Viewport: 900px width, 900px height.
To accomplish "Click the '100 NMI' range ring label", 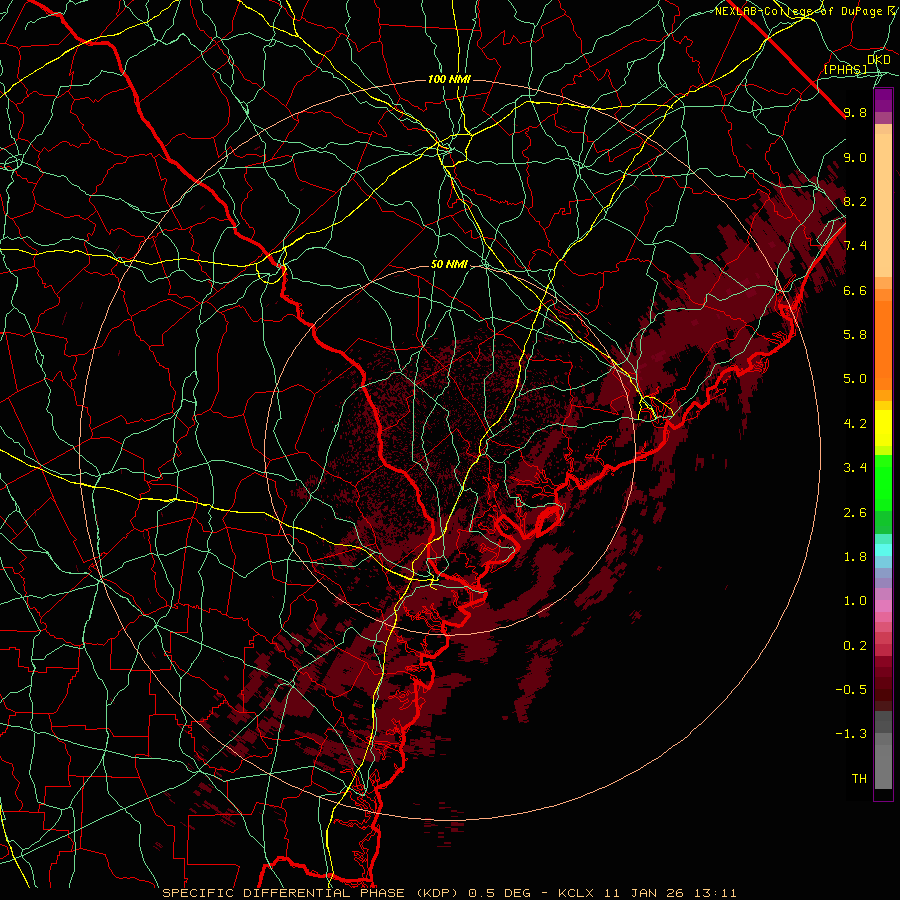I will click(x=449, y=79).
